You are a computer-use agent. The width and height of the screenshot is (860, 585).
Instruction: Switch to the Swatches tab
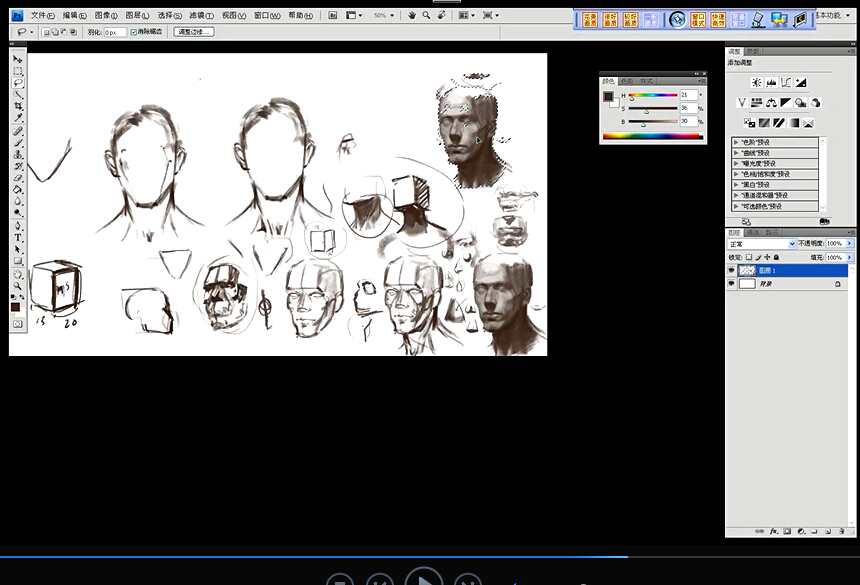click(627, 81)
